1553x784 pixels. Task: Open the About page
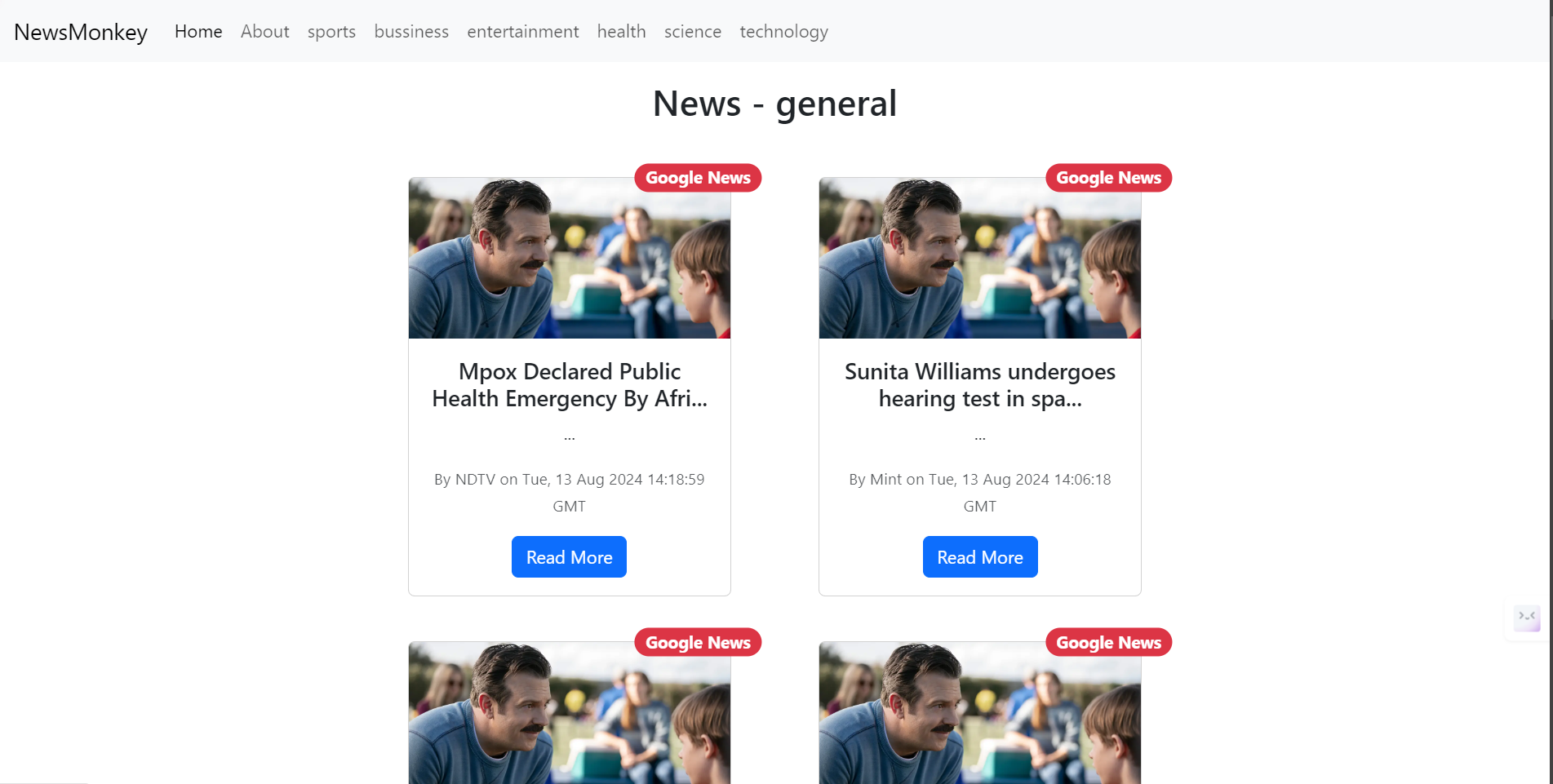coord(265,31)
